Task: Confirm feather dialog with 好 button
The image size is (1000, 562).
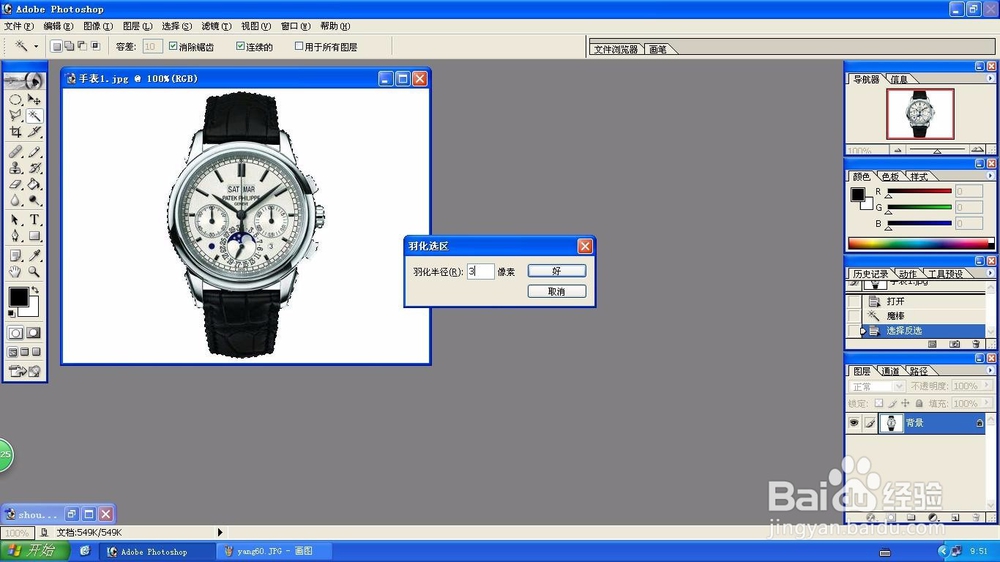Action: pos(557,271)
